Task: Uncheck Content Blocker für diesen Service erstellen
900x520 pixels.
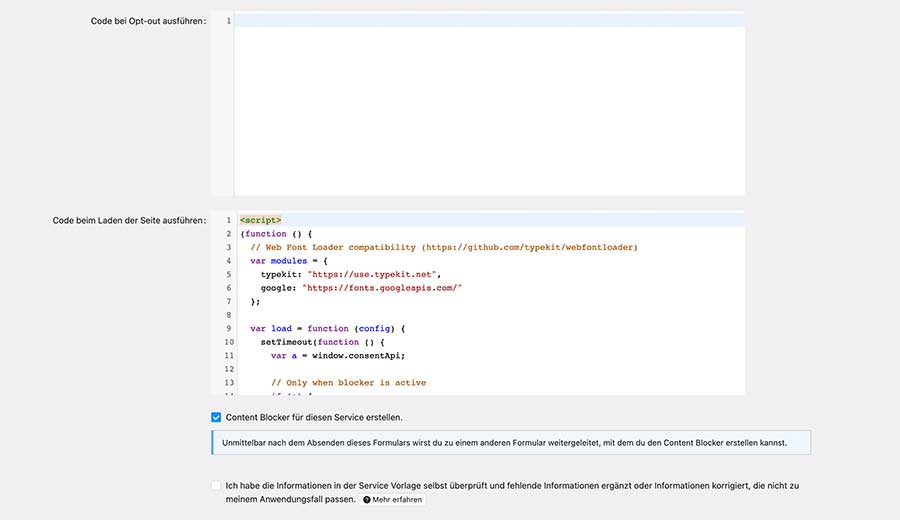Action: (216, 417)
